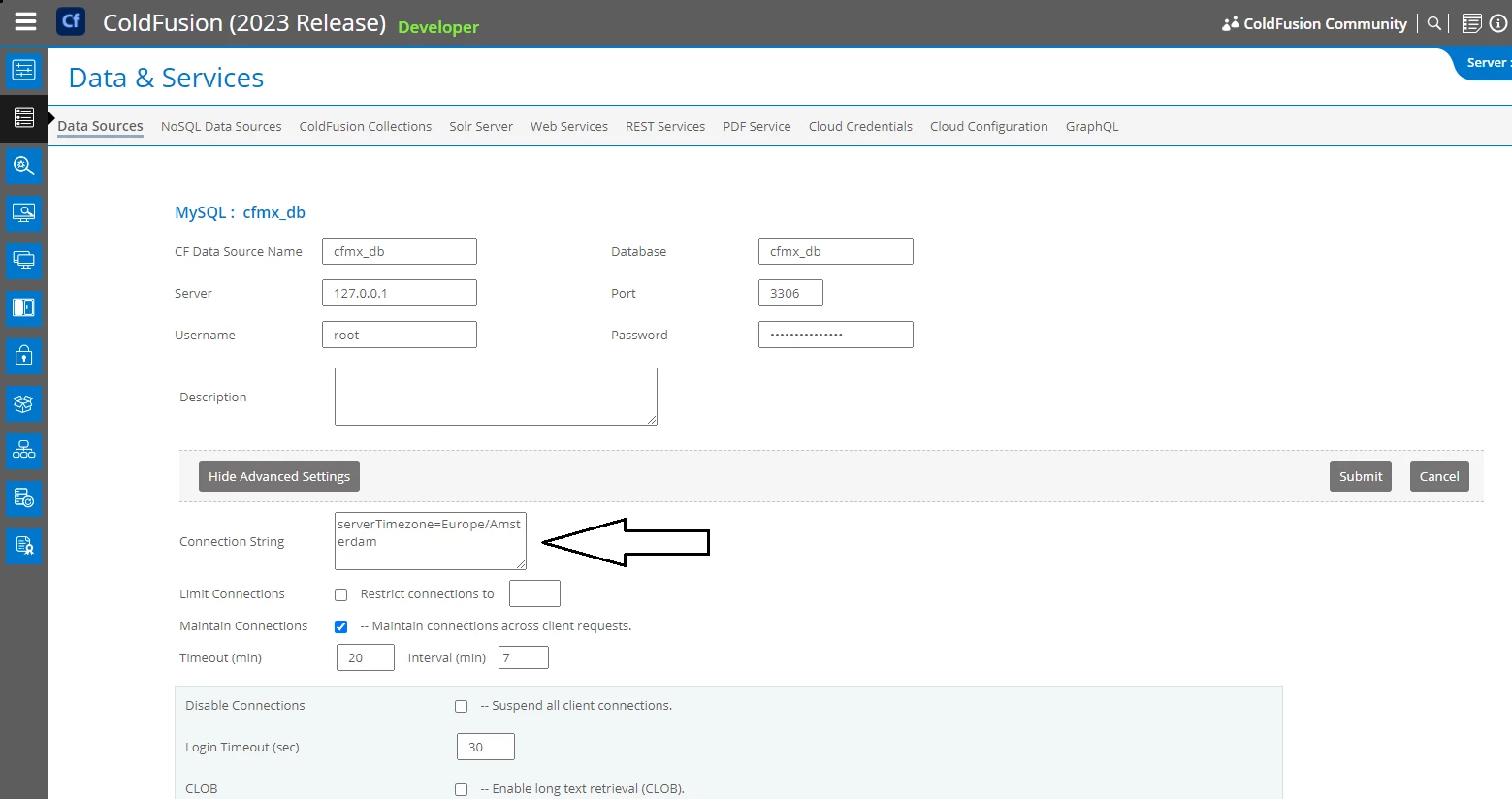Click the Description text area
The height and width of the screenshot is (799, 1512).
tap(496, 397)
